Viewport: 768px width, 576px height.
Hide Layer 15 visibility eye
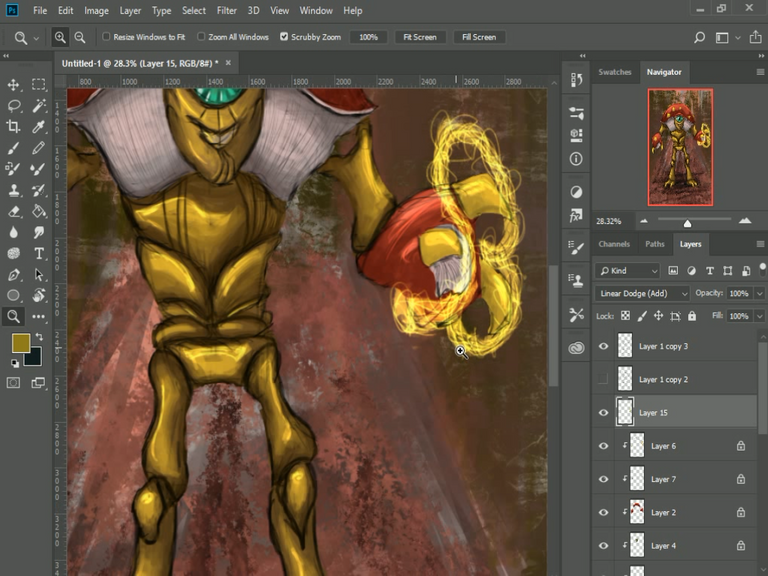(x=603, y=412)
